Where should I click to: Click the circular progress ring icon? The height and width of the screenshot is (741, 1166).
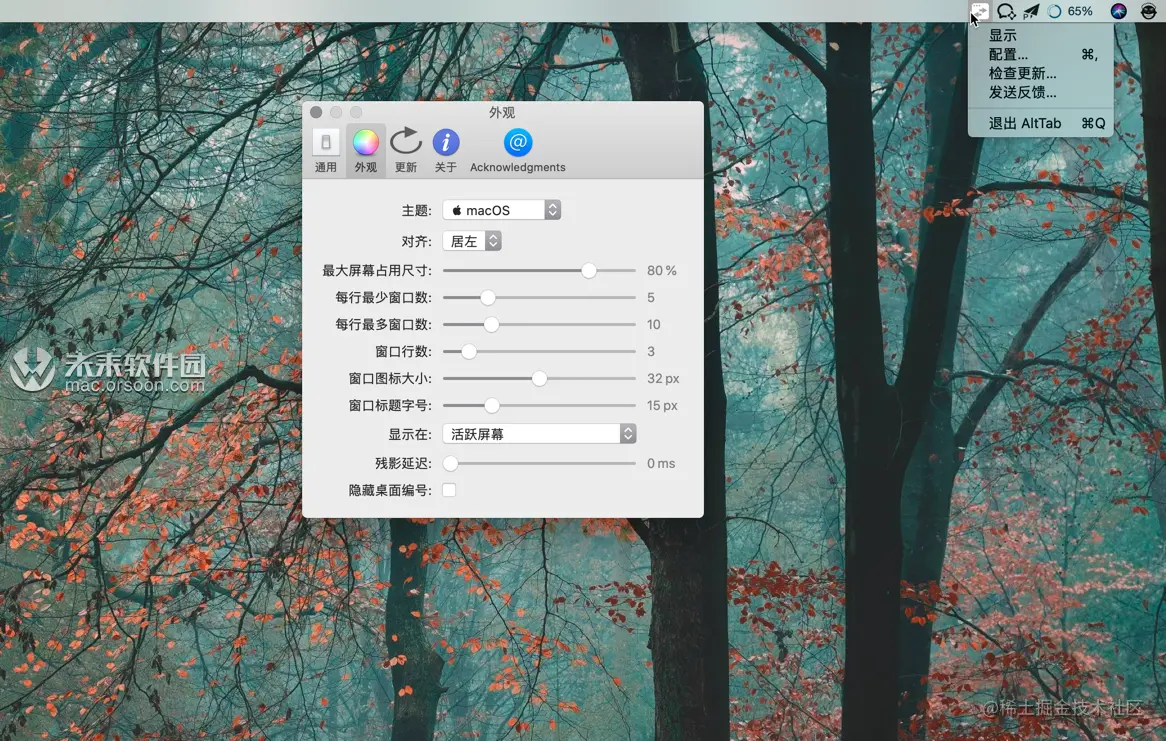coord(1054,11)
